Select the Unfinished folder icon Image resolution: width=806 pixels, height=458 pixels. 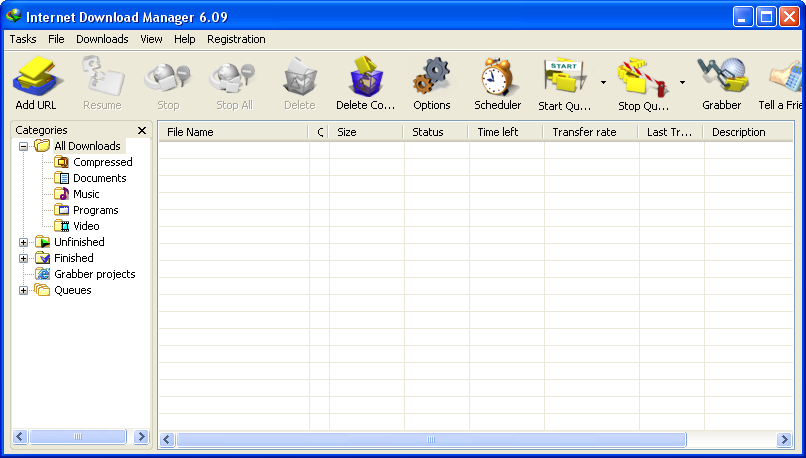pyautogui.click(x=42, y=242)
